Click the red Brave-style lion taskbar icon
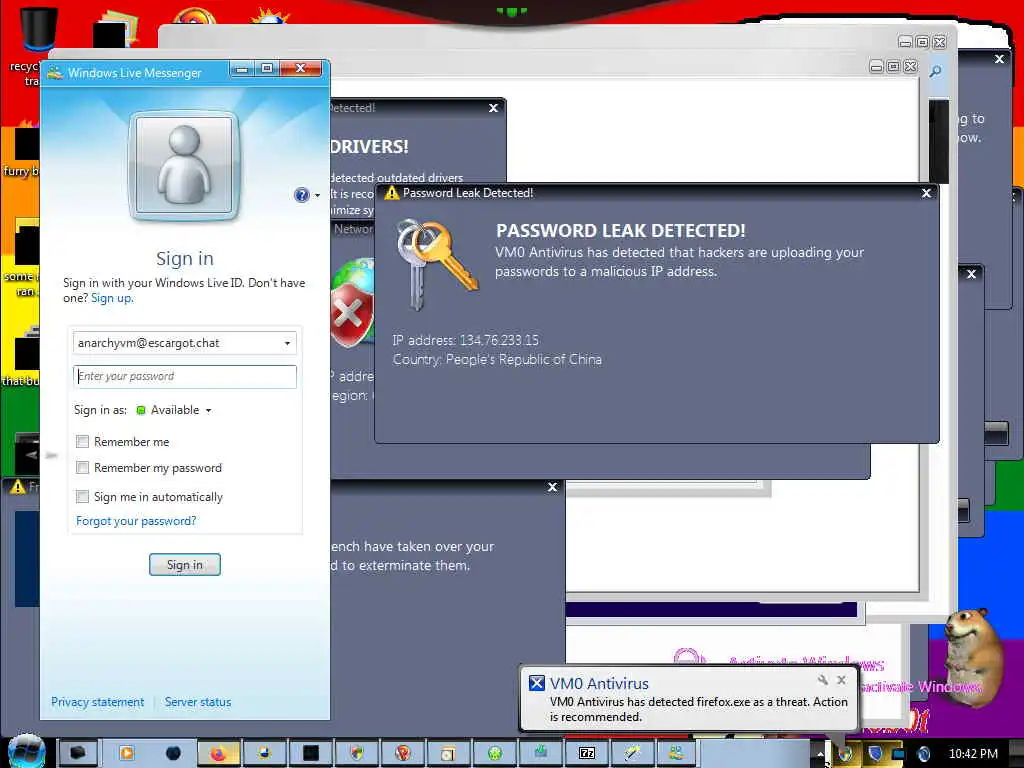Image resolution: width=1024 pixels, height=768 pixels. tap(402, 753)
